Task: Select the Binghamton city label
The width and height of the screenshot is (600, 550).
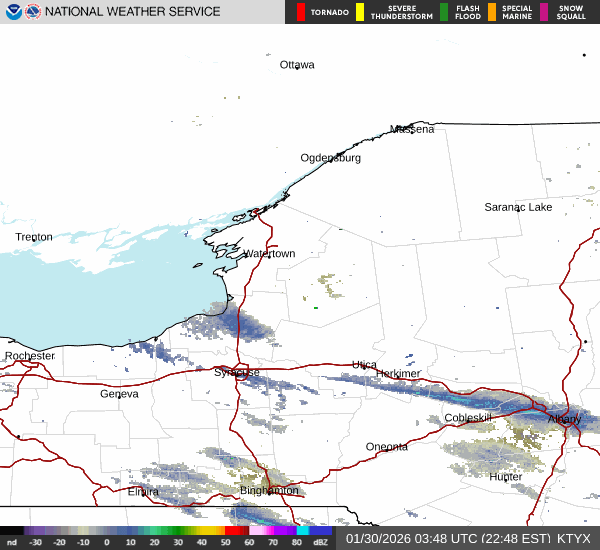Action: click(269, 491)
